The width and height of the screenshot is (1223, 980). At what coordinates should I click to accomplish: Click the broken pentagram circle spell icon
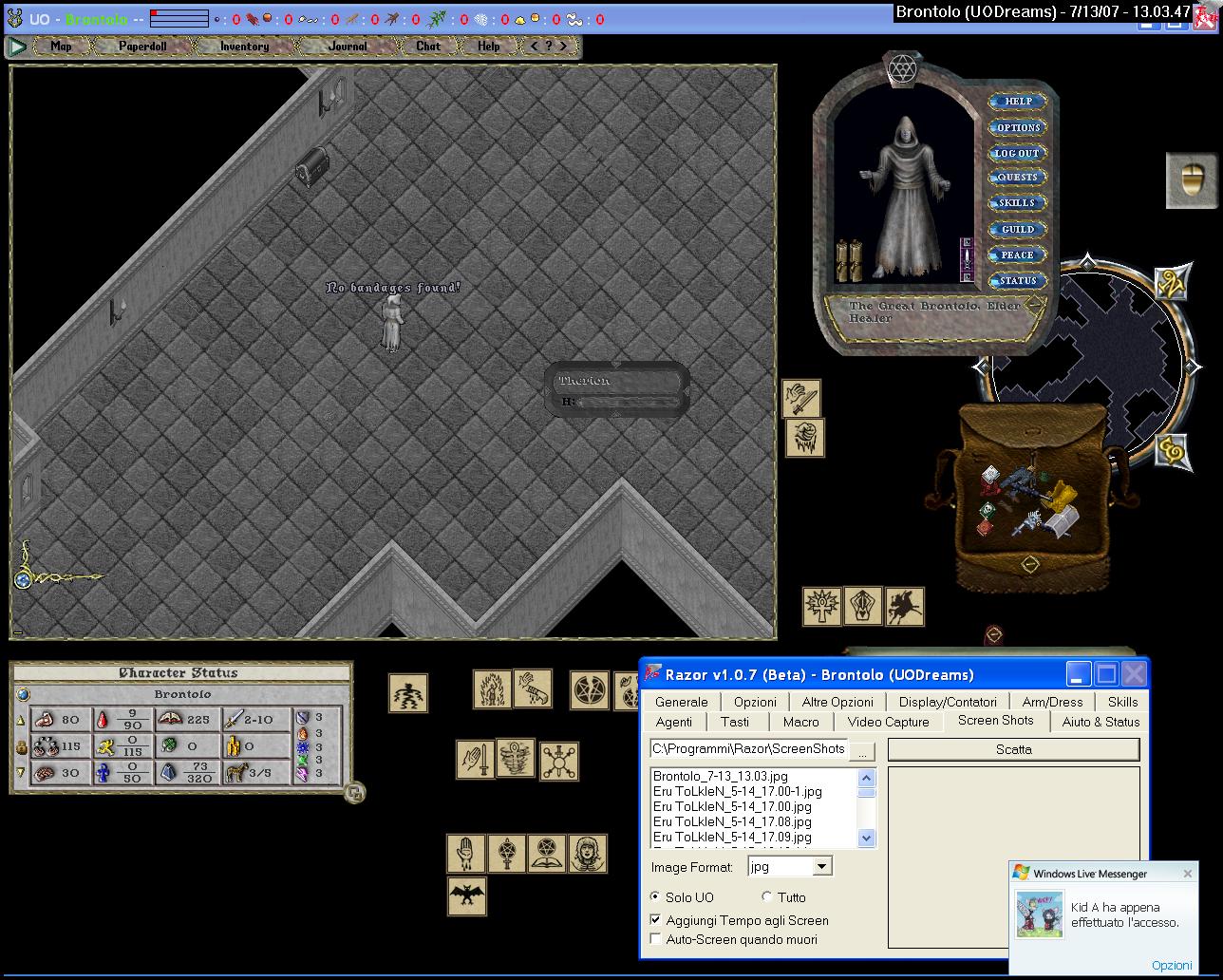coord(590,690)
